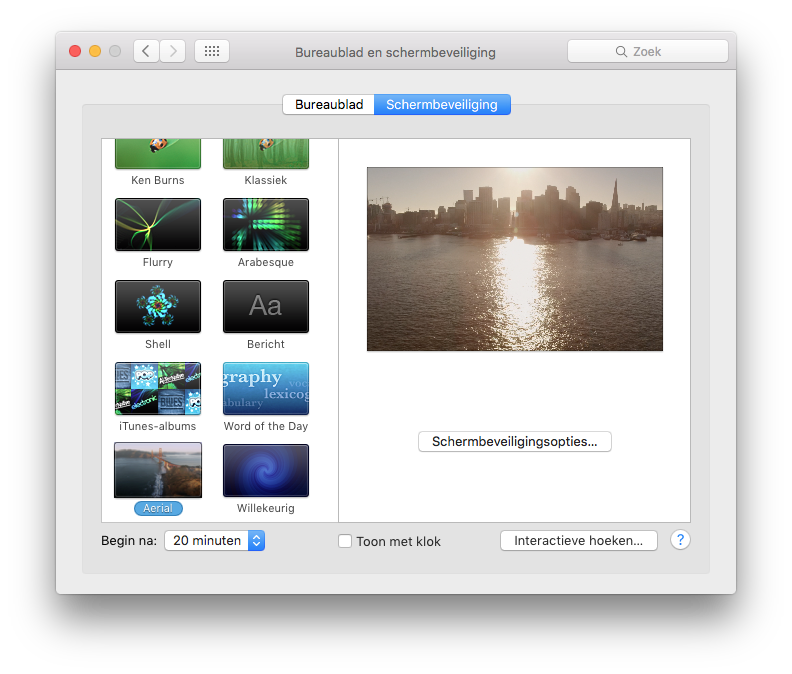Switch to the Bureaublad tab
The height and width of the screenshot is (674, 792).
329,105
